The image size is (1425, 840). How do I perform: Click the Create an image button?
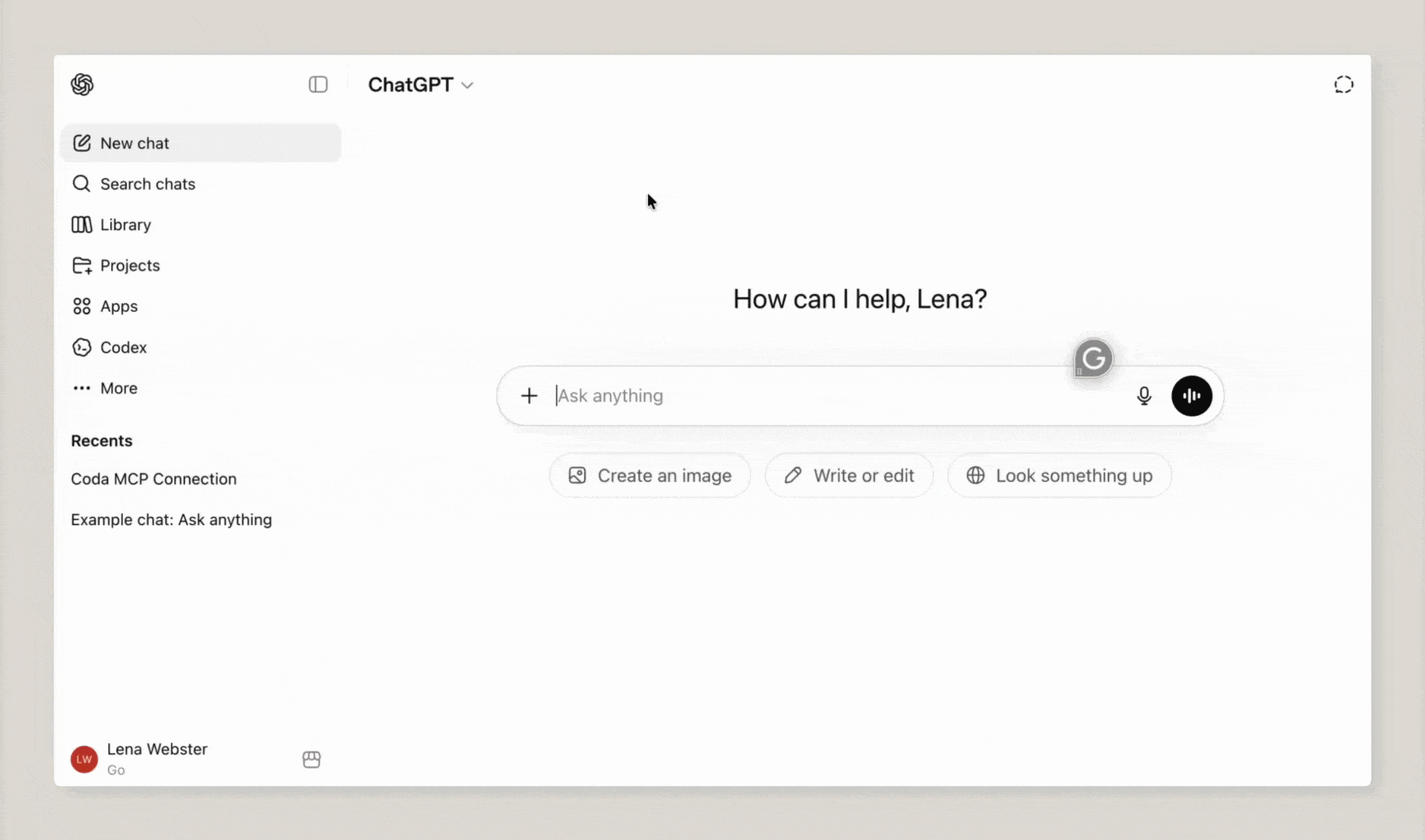pyautogui.click(x=650, y=475)
